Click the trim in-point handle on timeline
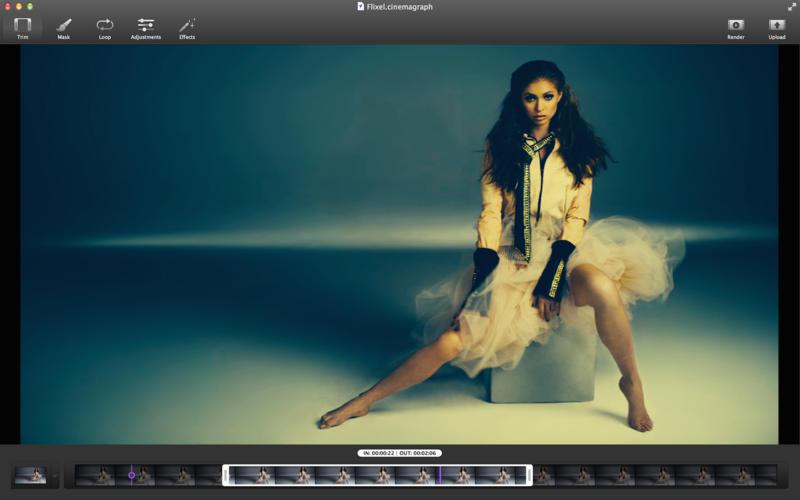 [226, 475]
